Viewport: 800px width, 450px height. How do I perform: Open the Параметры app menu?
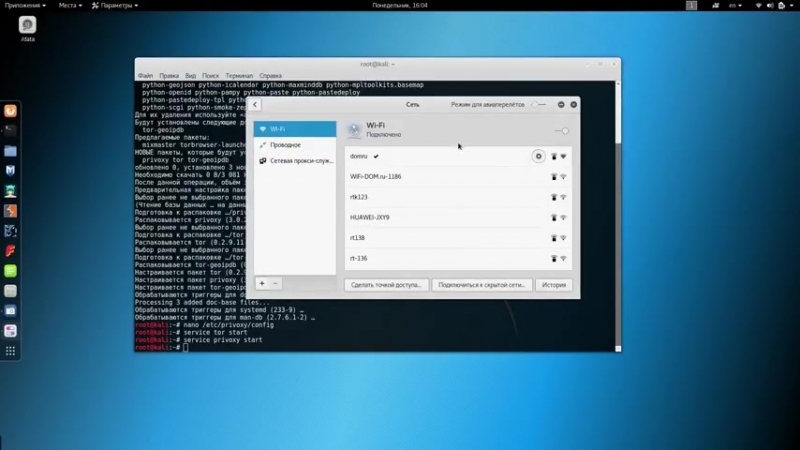click(x=115, y=5)
